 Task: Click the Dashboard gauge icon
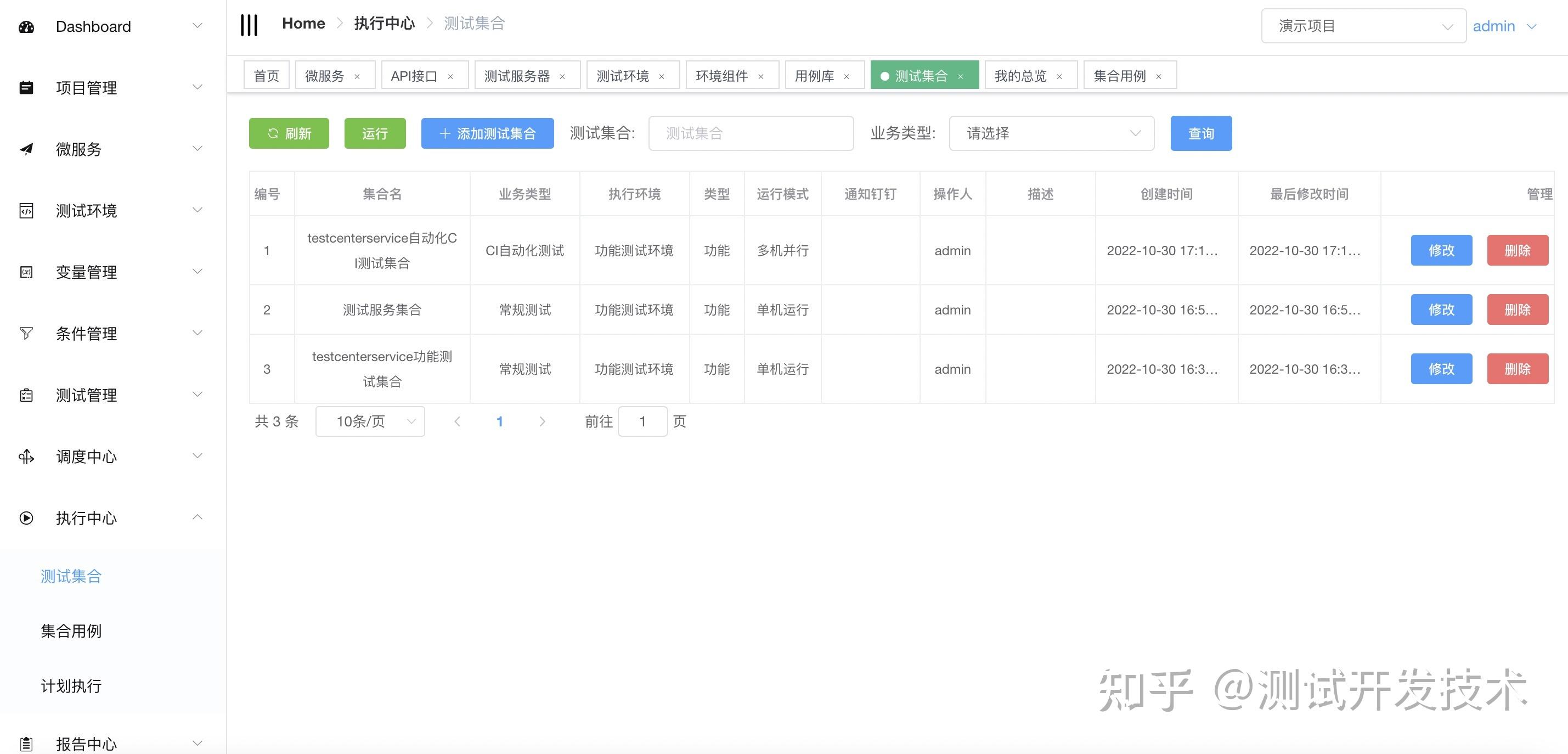tap(26, 27)
